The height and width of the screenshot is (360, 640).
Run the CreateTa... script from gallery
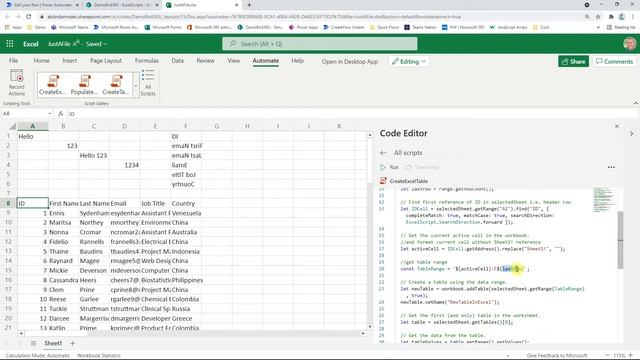(x=116, y=85)
